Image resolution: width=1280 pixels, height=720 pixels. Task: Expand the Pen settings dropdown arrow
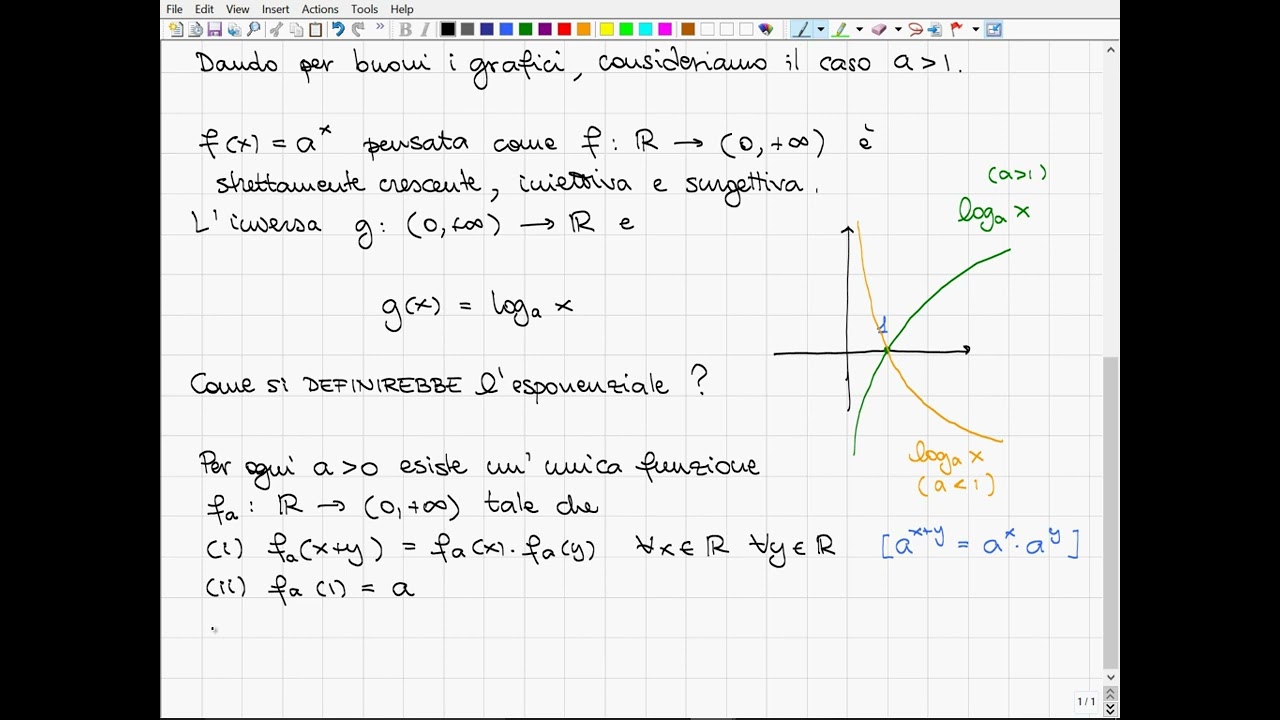(821, 29)
